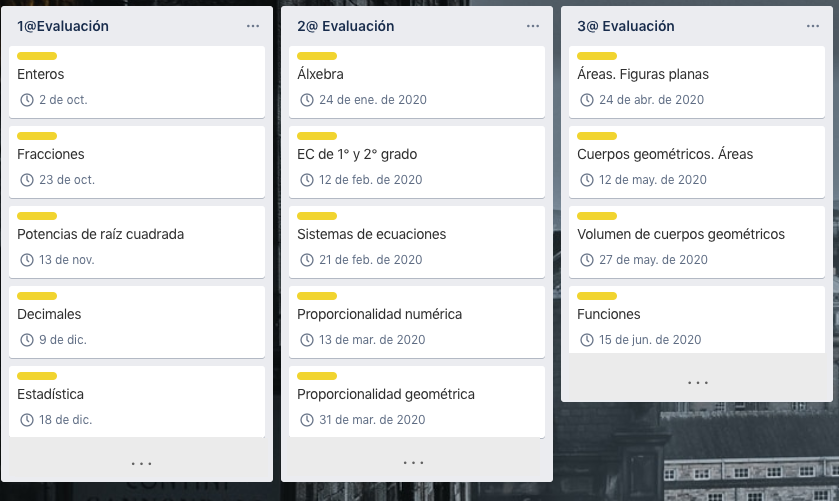Open the 3@ Evaluación list actions menu
839x501 pixels.
(x=813, y=26)
